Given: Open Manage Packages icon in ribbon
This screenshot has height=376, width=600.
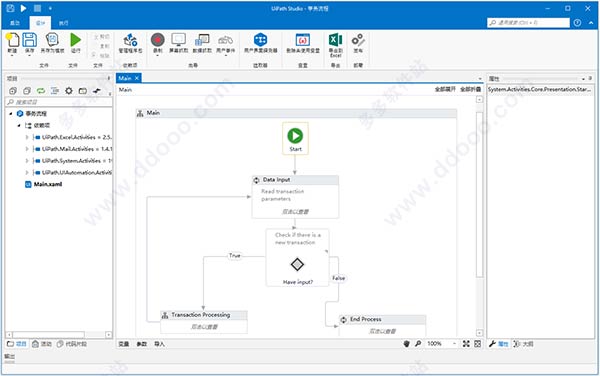Looking at the screenshot, I should (x=130, y=40).
